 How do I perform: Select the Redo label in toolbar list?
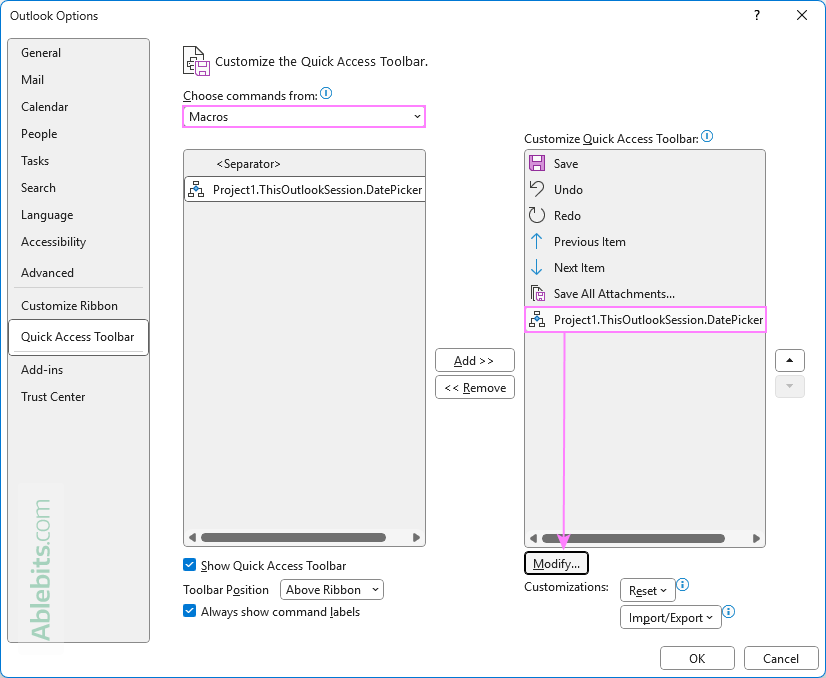coord(567,215)
